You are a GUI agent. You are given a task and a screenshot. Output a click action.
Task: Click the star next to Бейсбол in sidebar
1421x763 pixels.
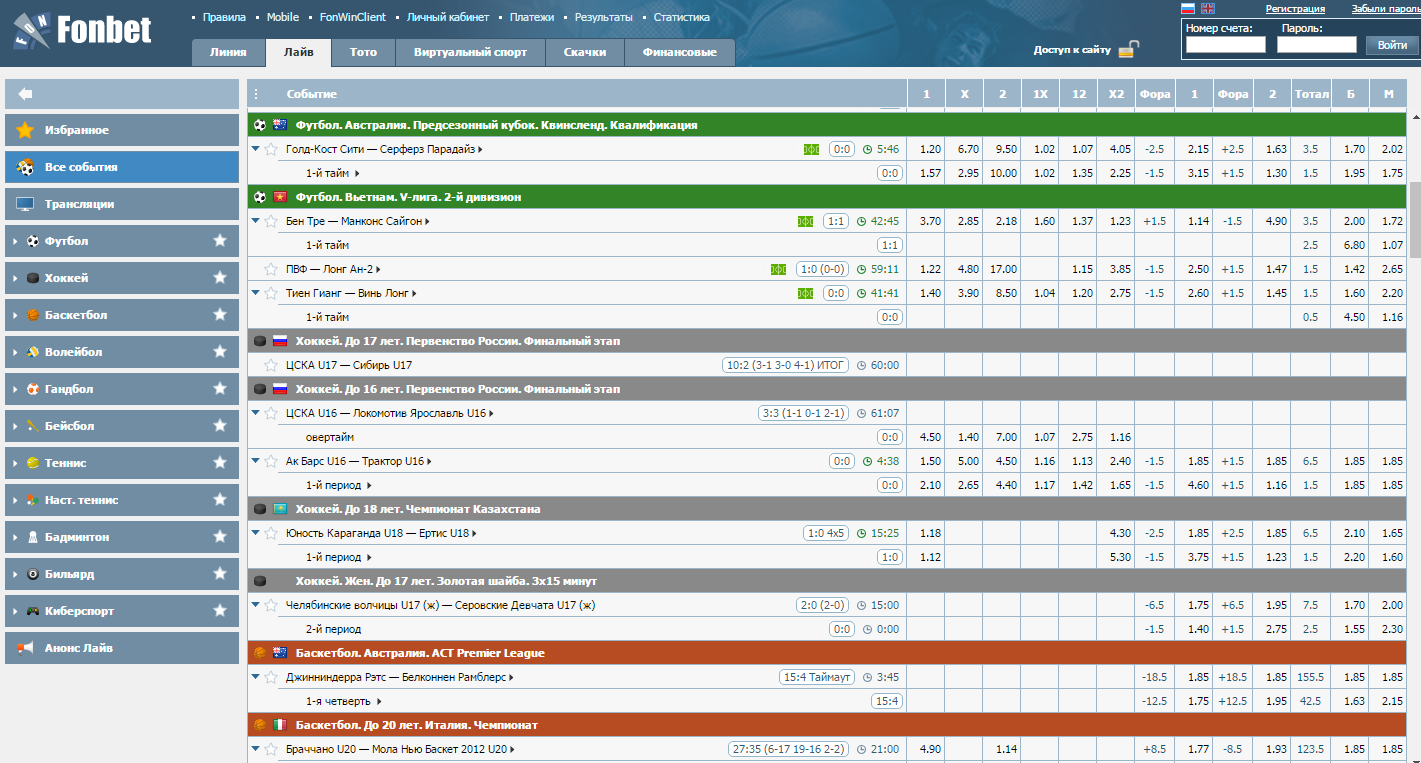219,426
